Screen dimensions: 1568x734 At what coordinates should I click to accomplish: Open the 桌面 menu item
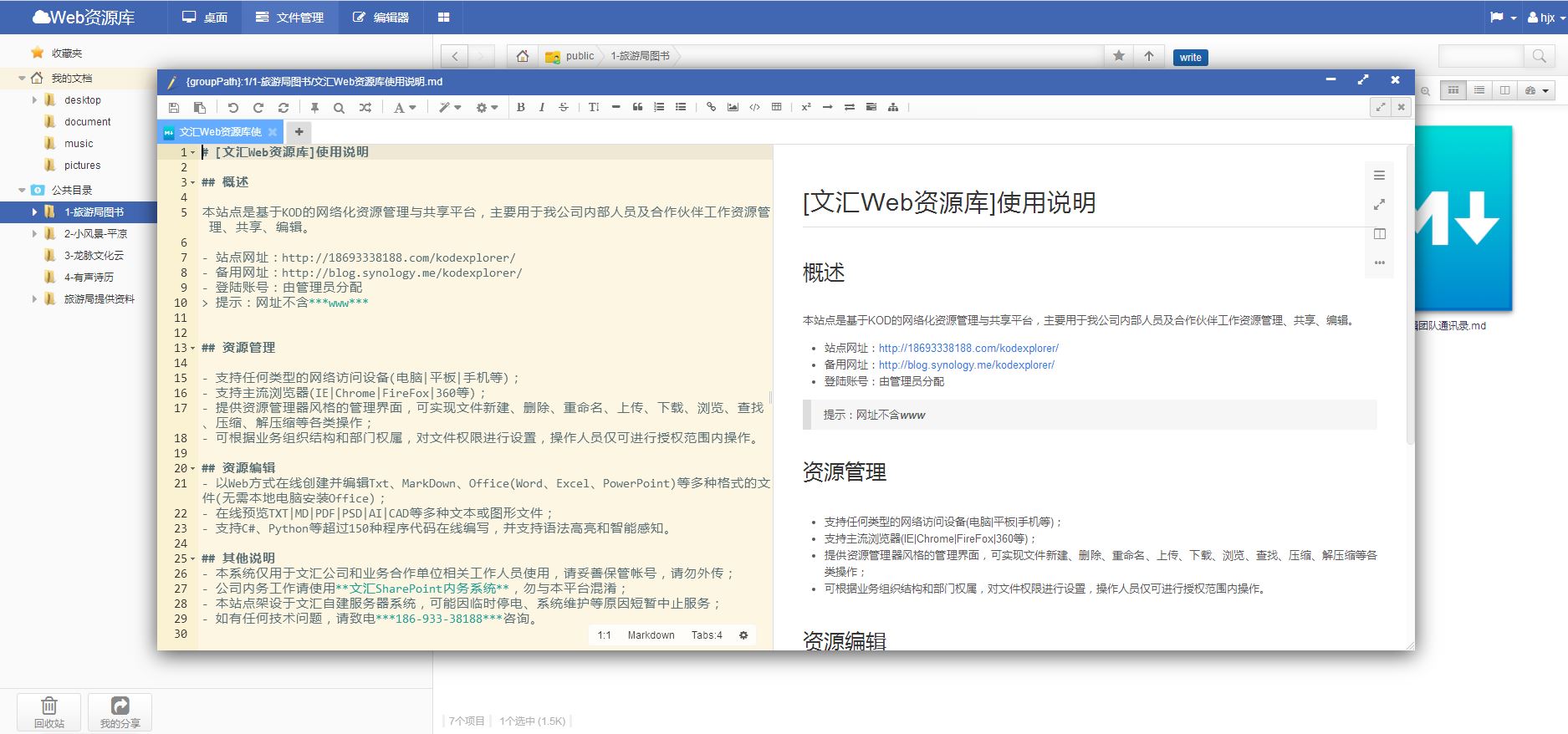(x=205, y=17)
